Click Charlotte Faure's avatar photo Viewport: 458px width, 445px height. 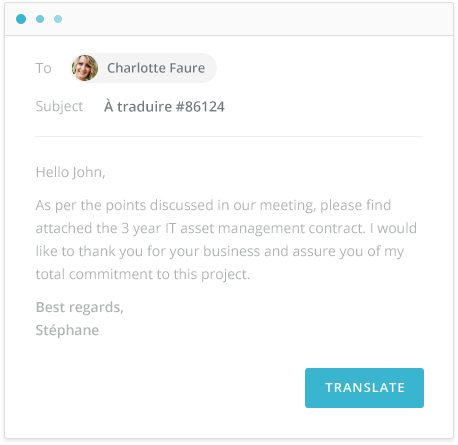(85, 68)
